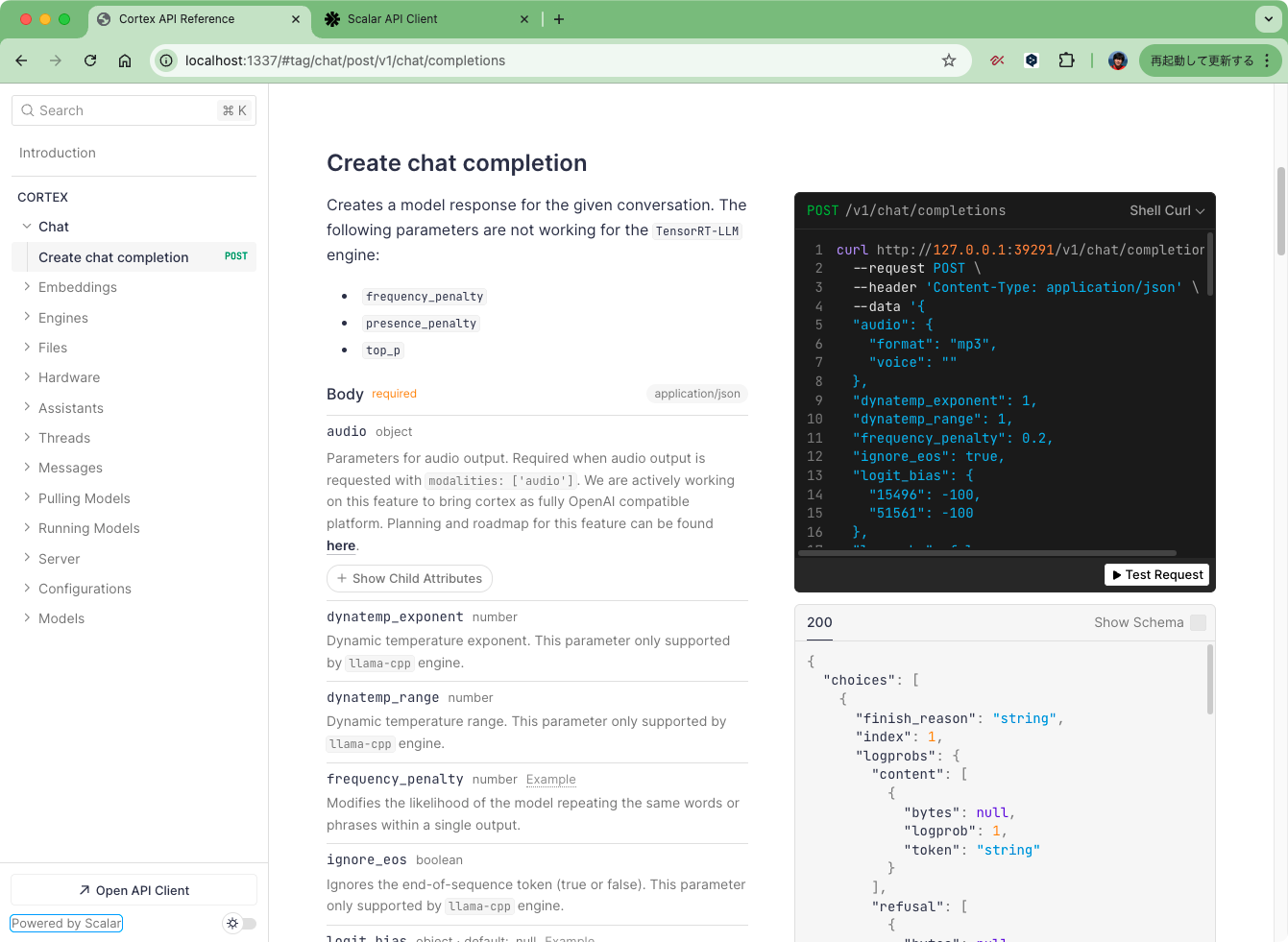This screenshot has width=1288, height=942.
Task: Follow the Powered by Scalar link
Action: pos(66,923)
